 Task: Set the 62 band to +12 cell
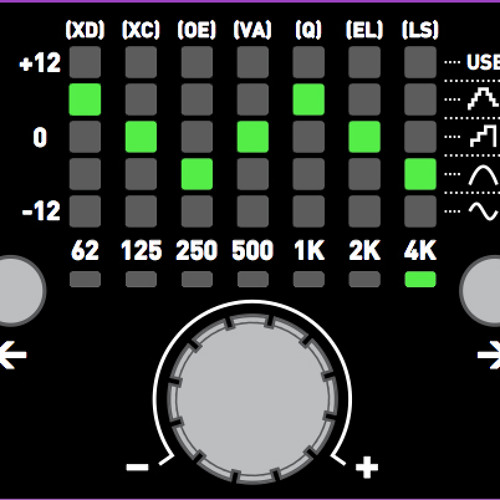click(x=85, y=62)
